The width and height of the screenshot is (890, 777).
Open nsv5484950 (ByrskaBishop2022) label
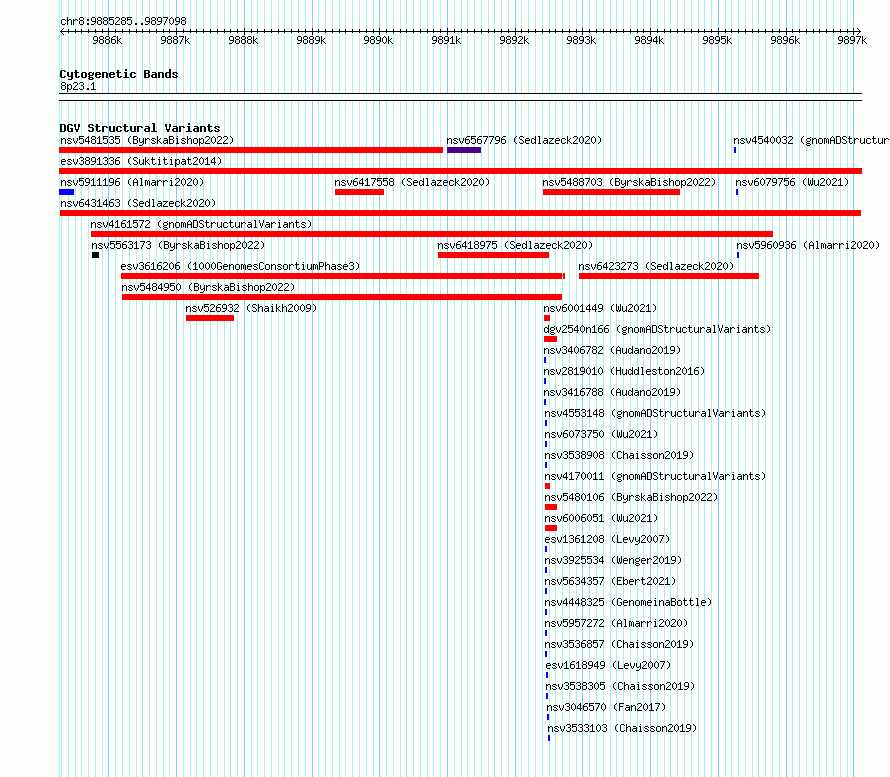[x=208, y=287]
